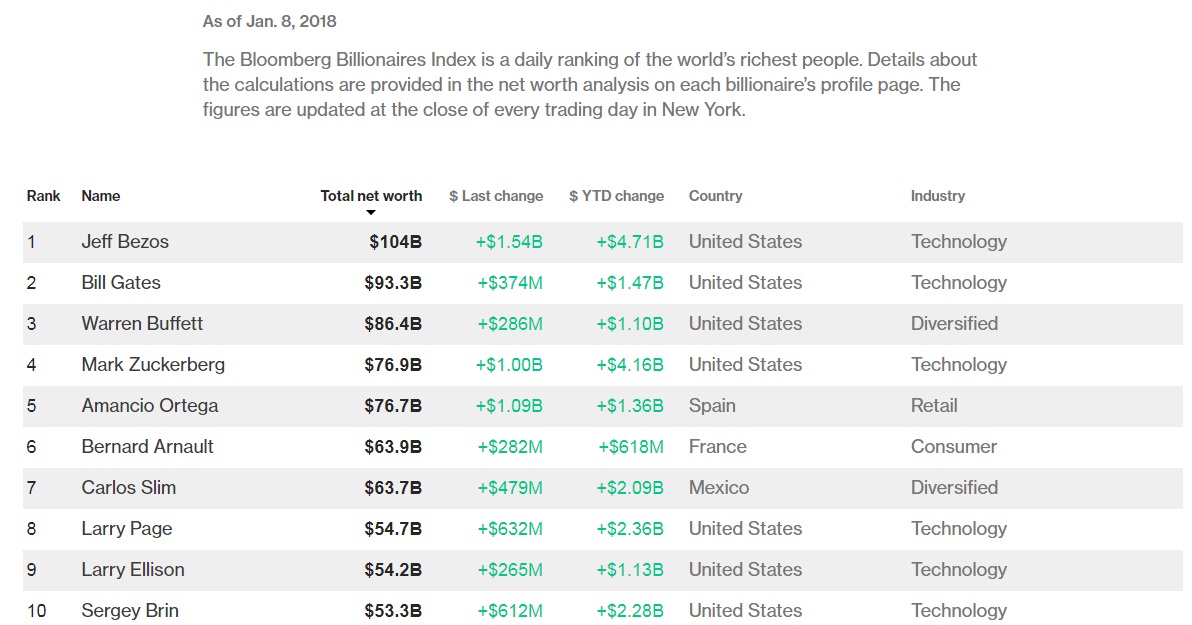Click Spain in Amancio Ortega row
The width and height of the screenshot is (1192, 625).
pos(712,406)
